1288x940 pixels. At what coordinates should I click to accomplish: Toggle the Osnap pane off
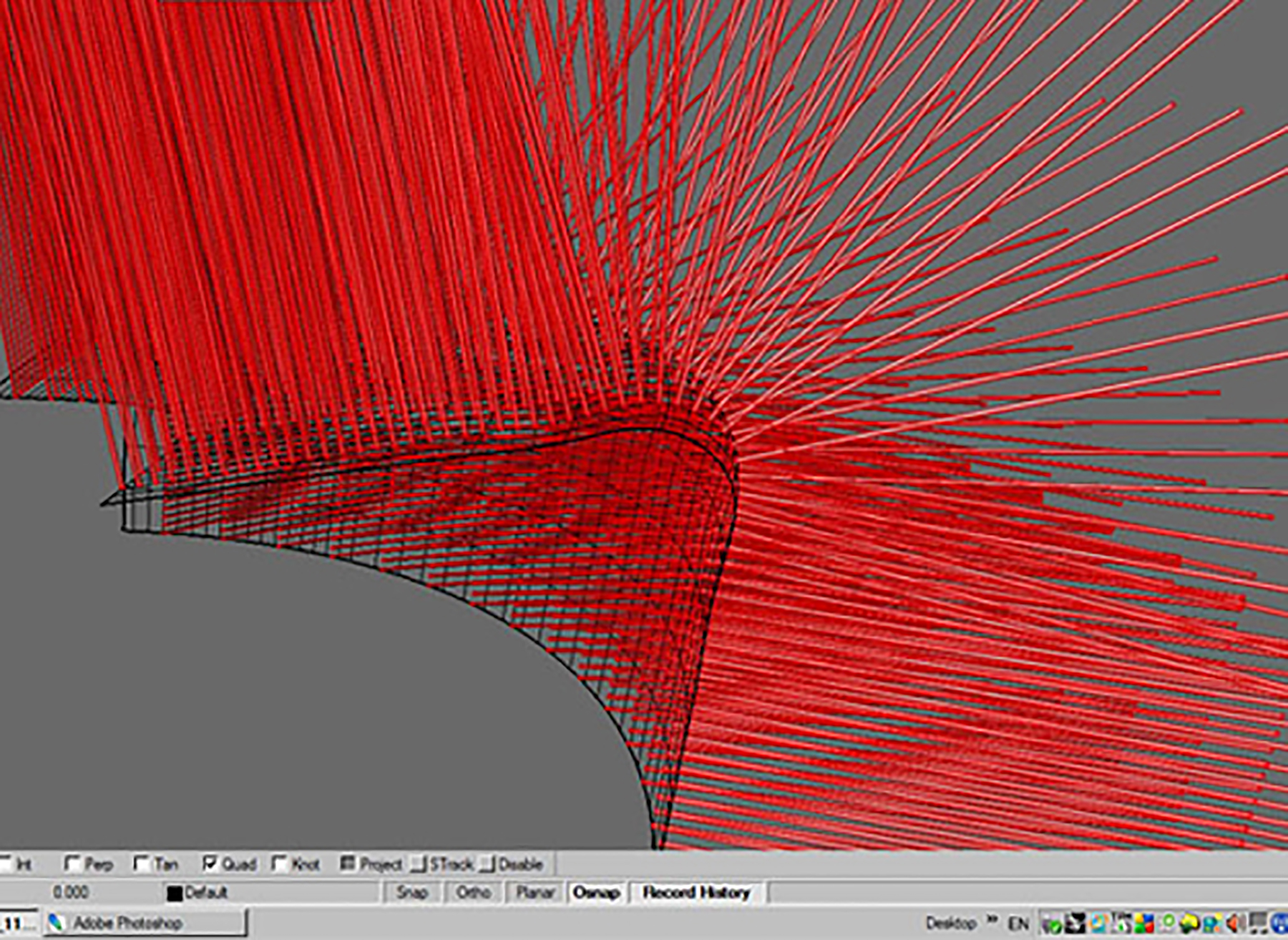[x=596, y=893]
